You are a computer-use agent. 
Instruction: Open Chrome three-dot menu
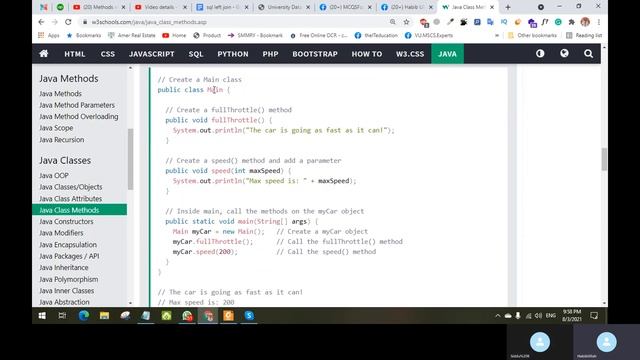(598, 22)
